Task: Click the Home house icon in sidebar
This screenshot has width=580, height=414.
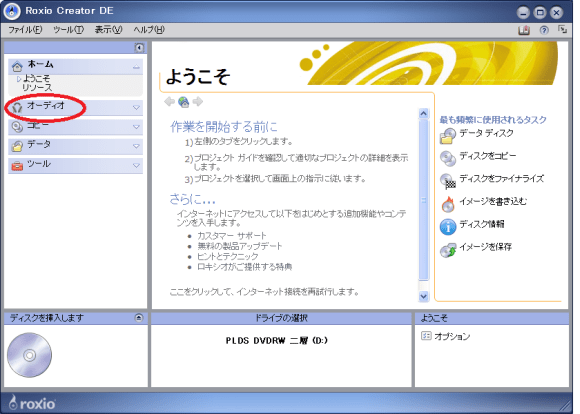Action: [x=17, y=66]
